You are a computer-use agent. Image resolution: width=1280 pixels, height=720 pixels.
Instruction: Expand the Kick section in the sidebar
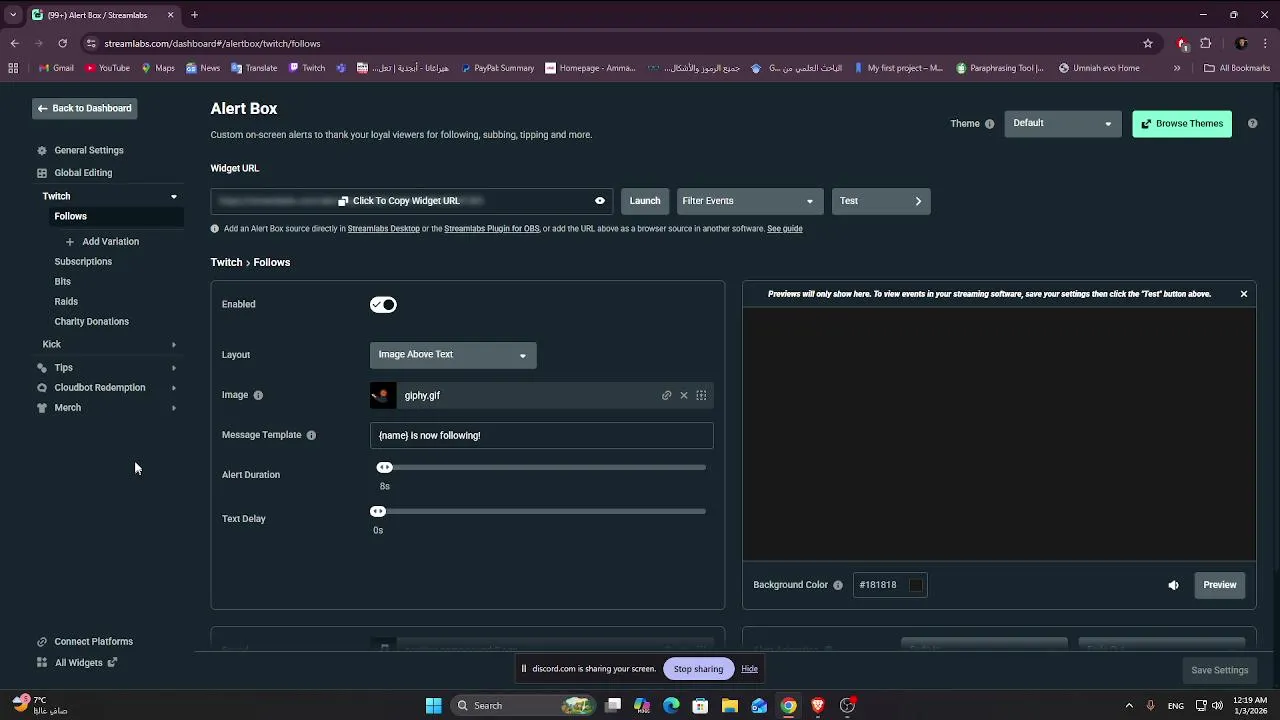click(x=174, y=345)
